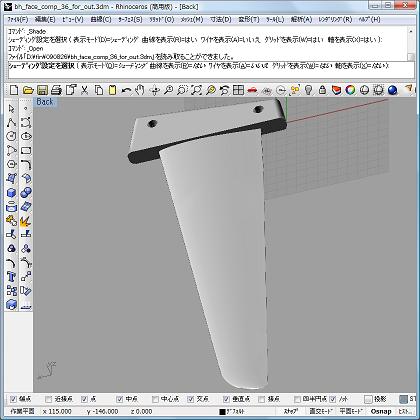Toggle the 中点 osnap checkbox

[120, 399]
